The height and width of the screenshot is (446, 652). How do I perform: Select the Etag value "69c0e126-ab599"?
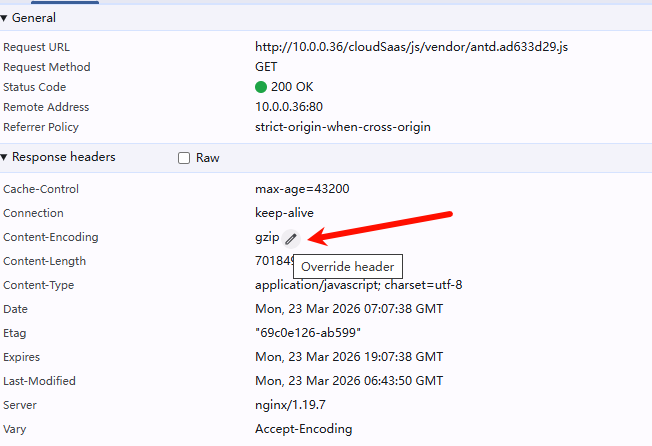click(308, 333)
